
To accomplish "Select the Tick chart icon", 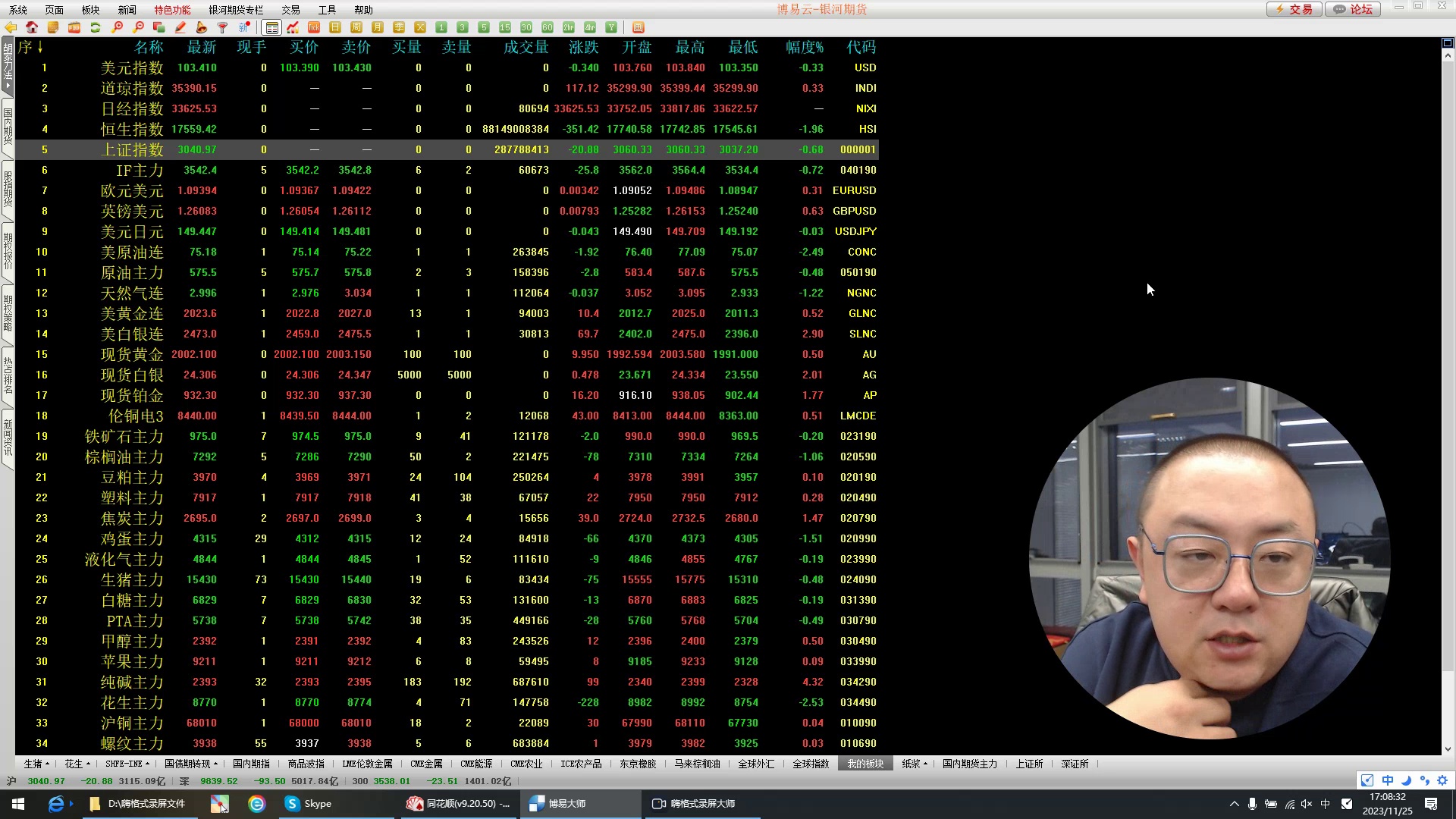I will pos(314,27).
